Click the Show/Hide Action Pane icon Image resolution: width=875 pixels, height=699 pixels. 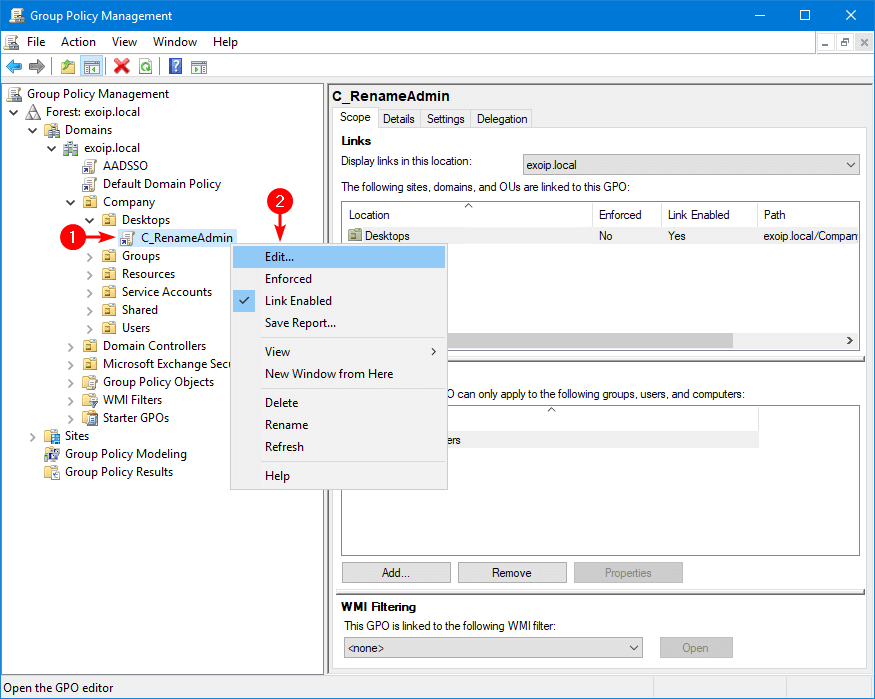199,67
